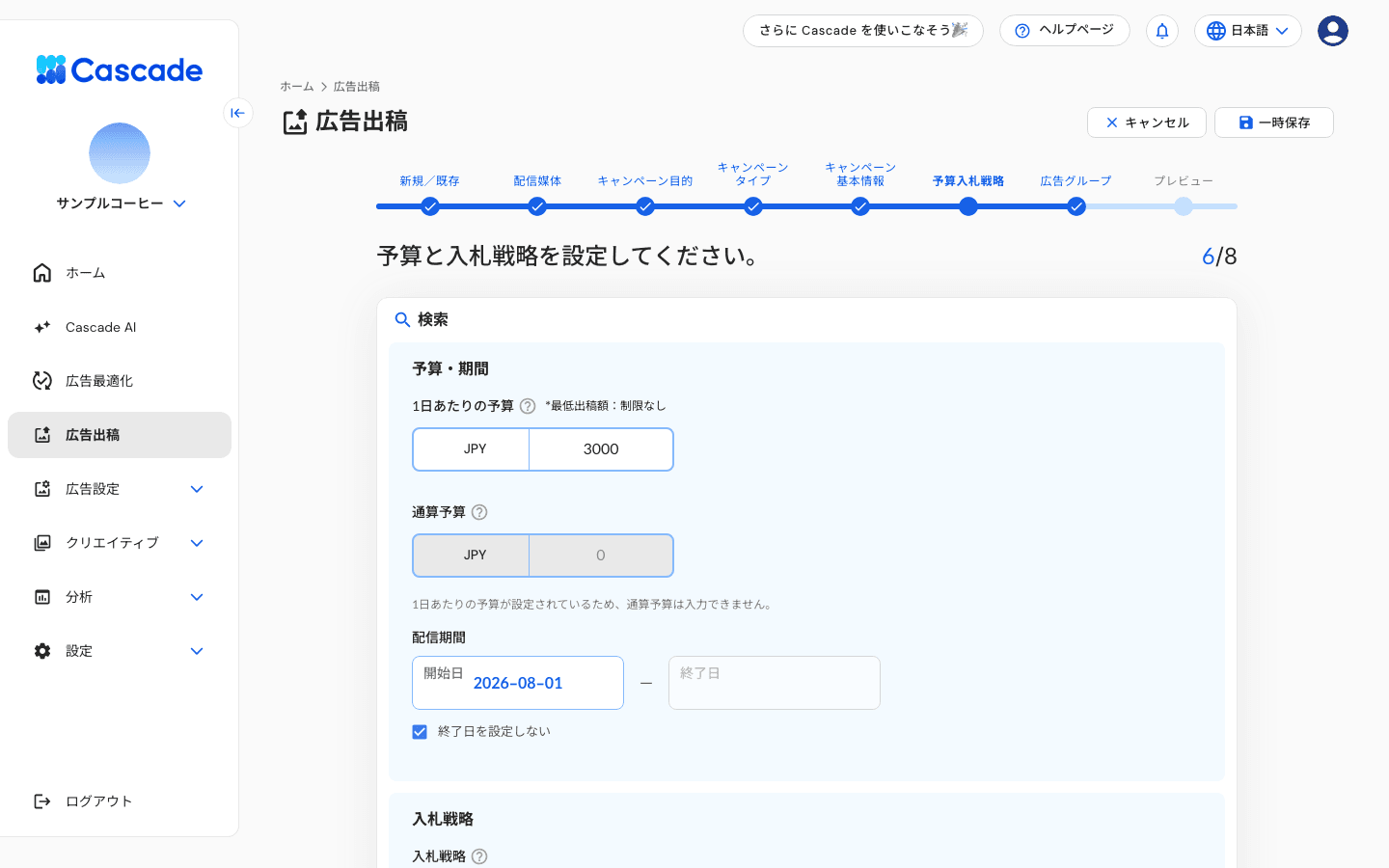Click ホーム breadcrumb link
1389x868 pixels.
click(x=297, y=87)
